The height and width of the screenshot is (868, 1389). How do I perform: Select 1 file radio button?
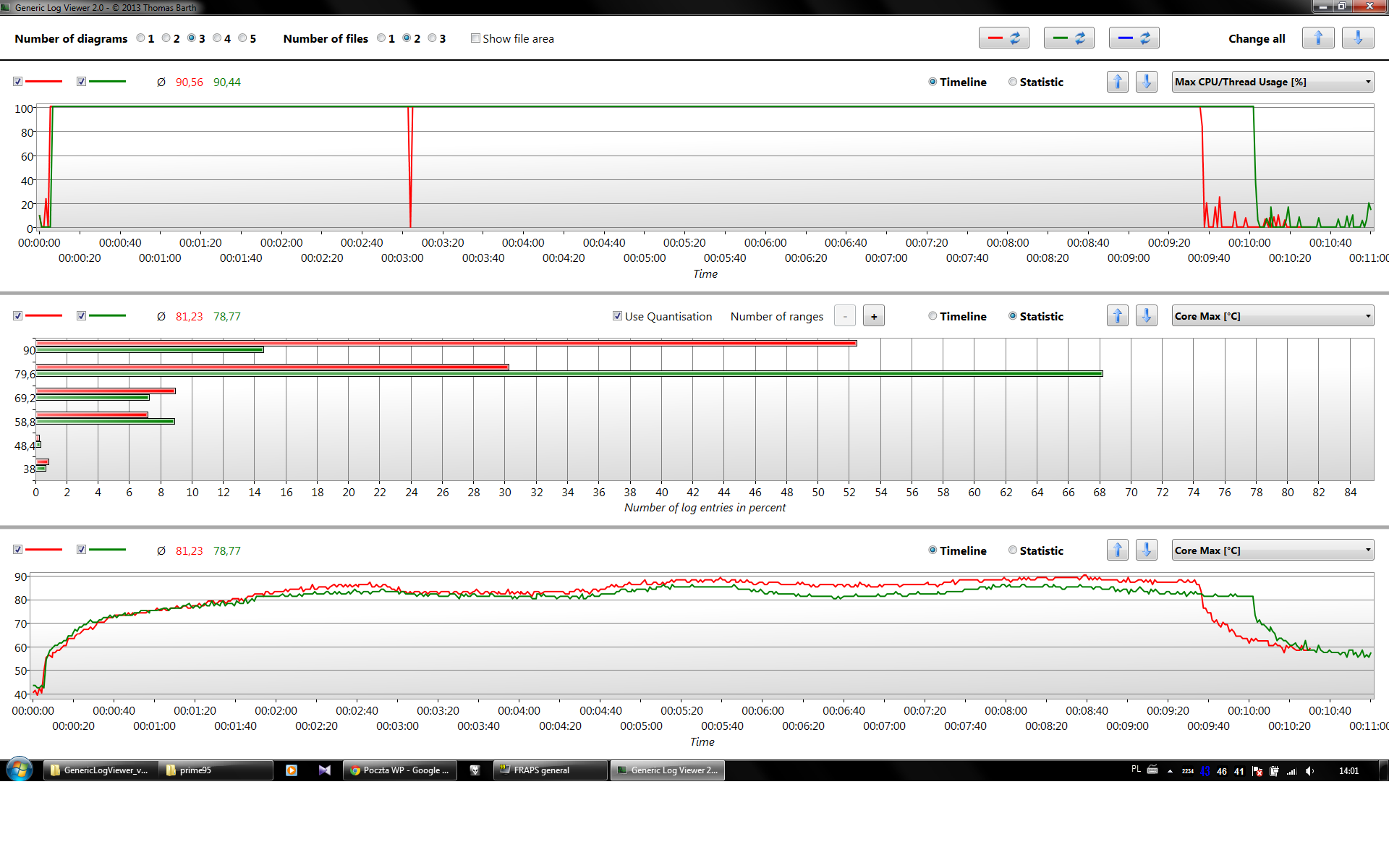[381, 38]
